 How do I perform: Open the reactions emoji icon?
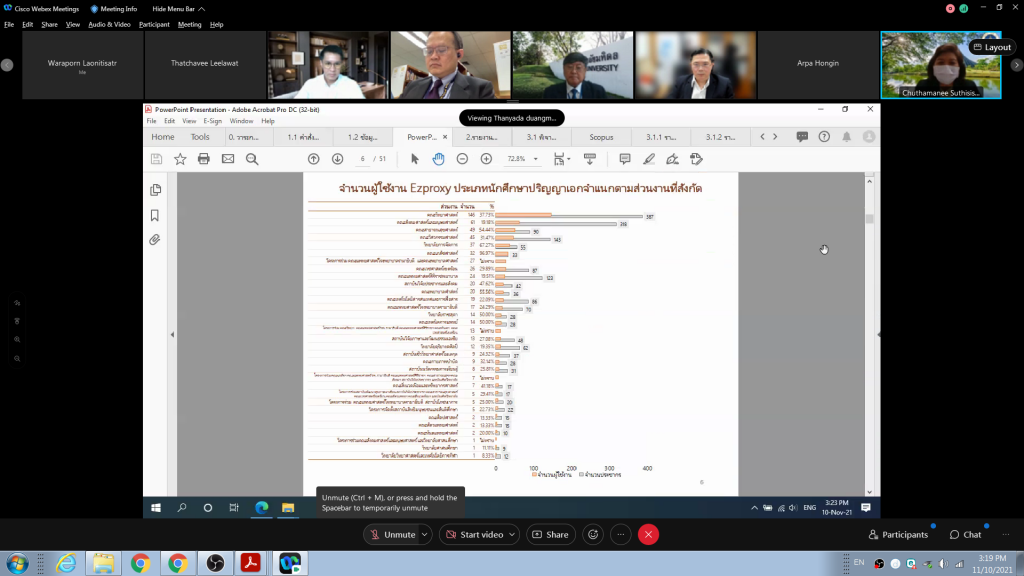tap(593, 535)
